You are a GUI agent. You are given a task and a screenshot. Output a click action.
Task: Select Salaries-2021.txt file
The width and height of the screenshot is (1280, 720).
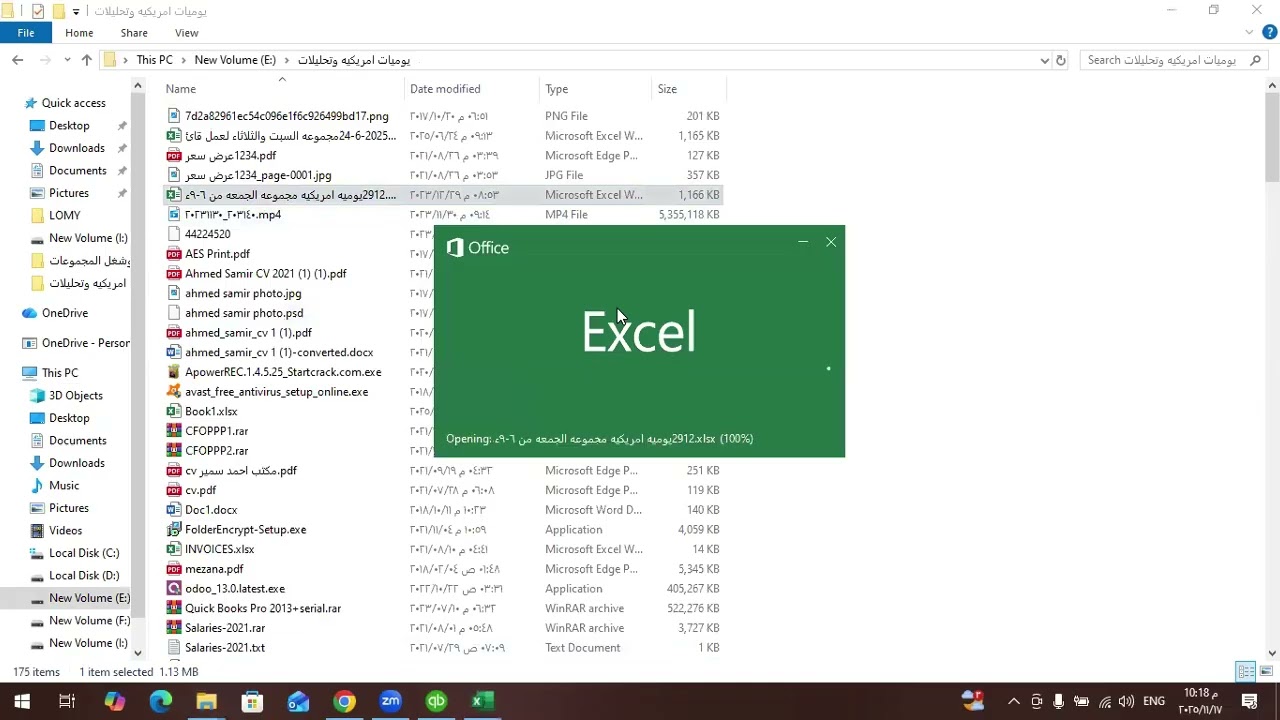pos(224,648)
